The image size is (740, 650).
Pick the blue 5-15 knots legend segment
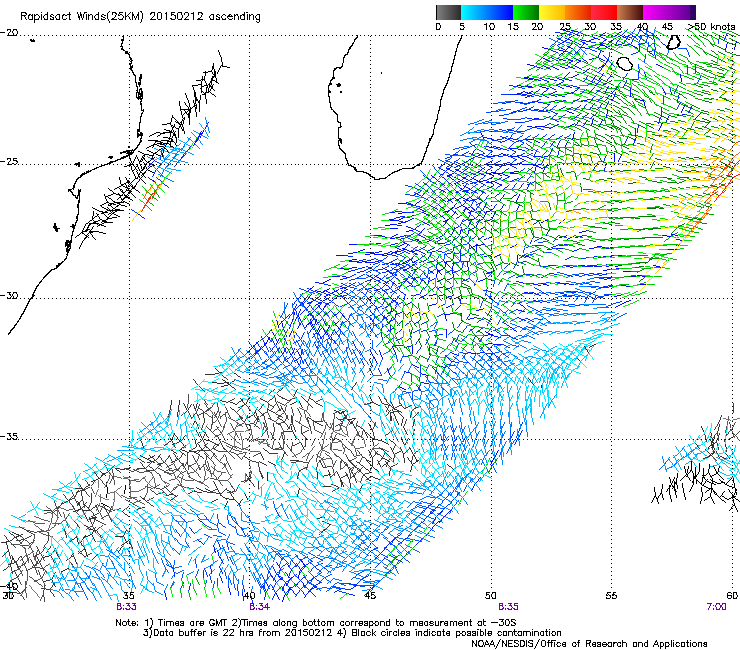click(487, 12)
